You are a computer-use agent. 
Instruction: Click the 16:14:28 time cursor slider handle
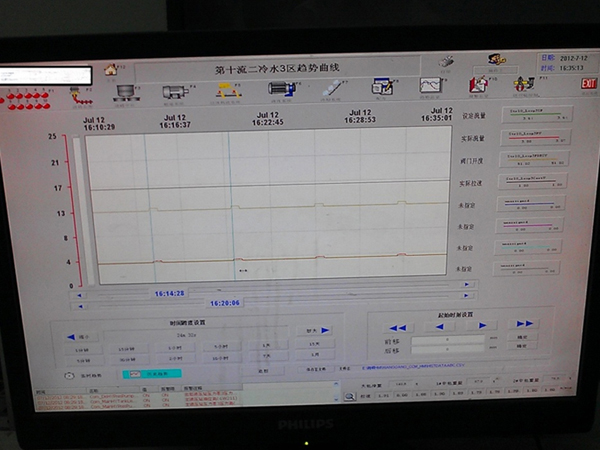170,293
